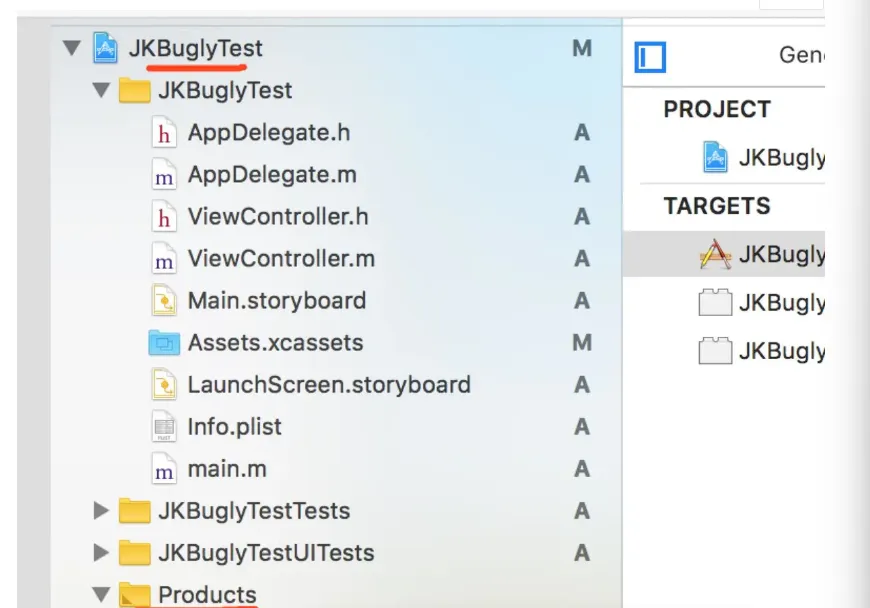Viewport: 870px width, 608px height.
Task: Click the AppDelegate.h header file icon
Action: (x=164, y=133)
